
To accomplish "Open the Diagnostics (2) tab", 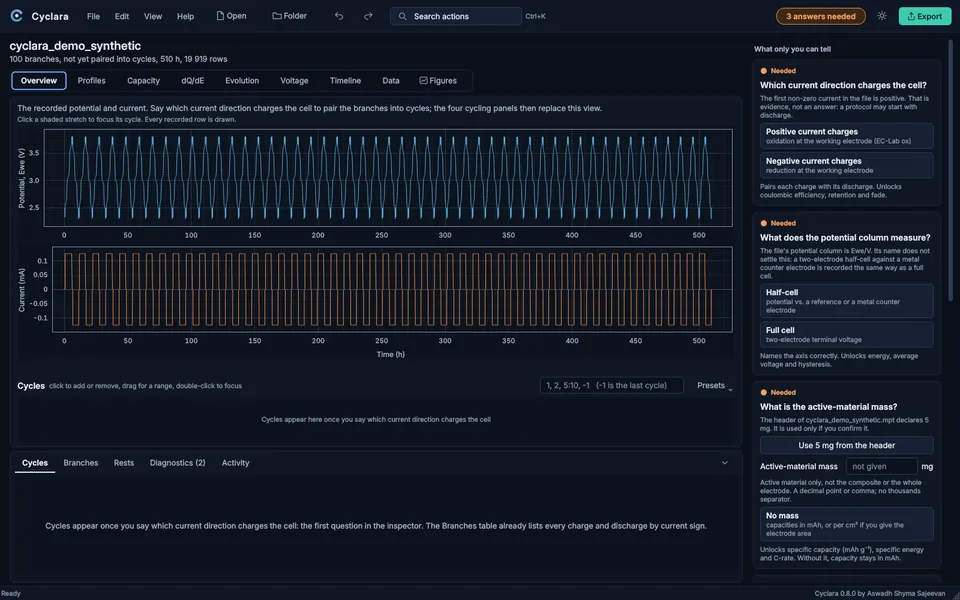I will (178, 463).
